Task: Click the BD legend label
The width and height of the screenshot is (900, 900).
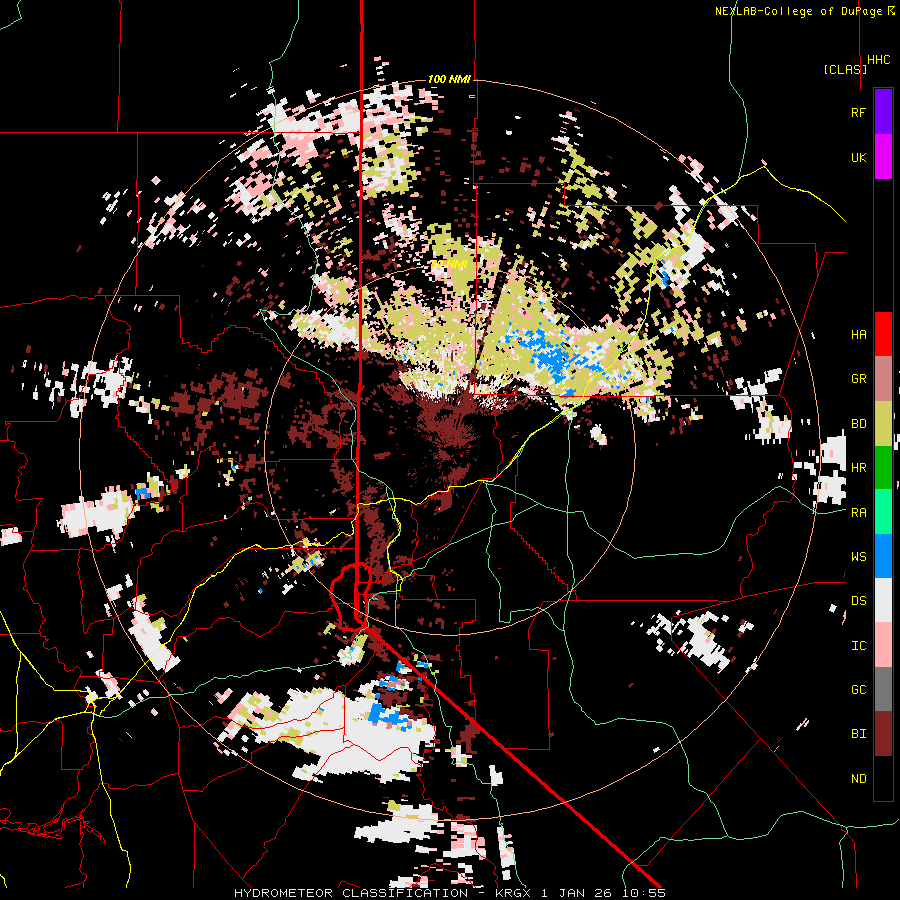Action: (858, 424)
